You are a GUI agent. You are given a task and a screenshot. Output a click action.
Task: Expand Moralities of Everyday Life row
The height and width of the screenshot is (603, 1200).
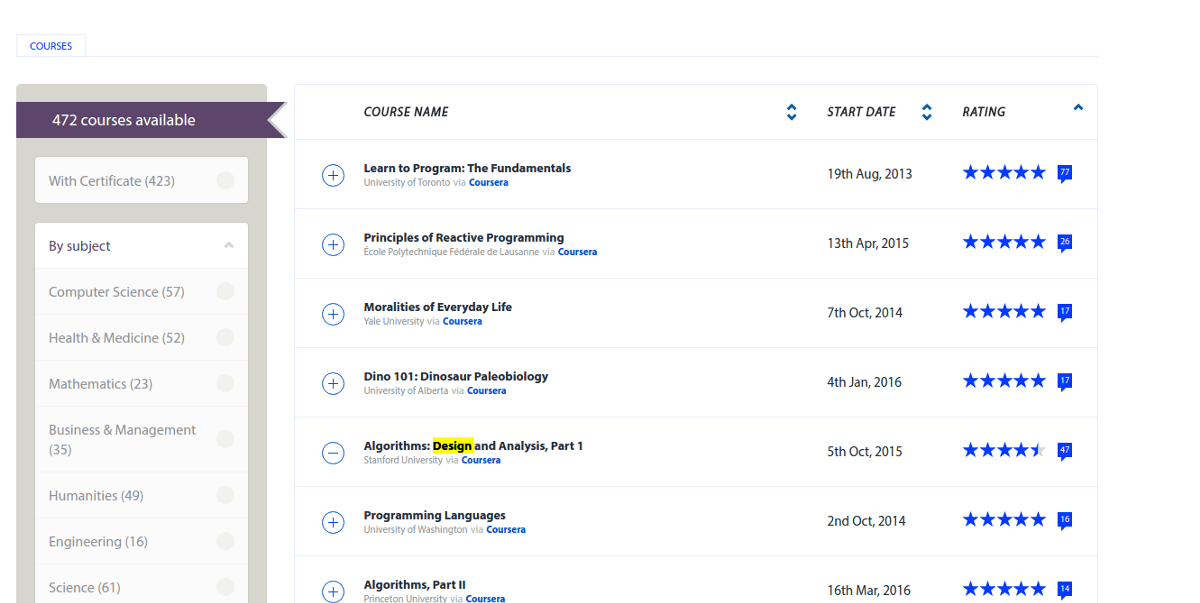click(x=333, y=314)
